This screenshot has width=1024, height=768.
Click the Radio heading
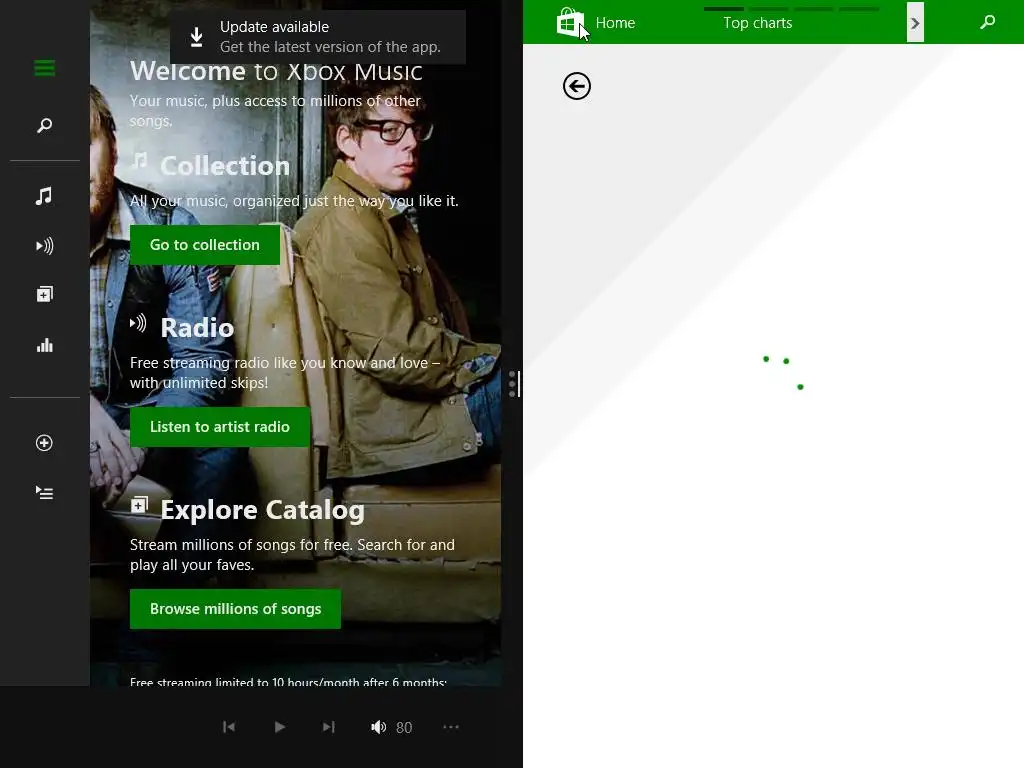pyautogui.click(x=197, y=328)
